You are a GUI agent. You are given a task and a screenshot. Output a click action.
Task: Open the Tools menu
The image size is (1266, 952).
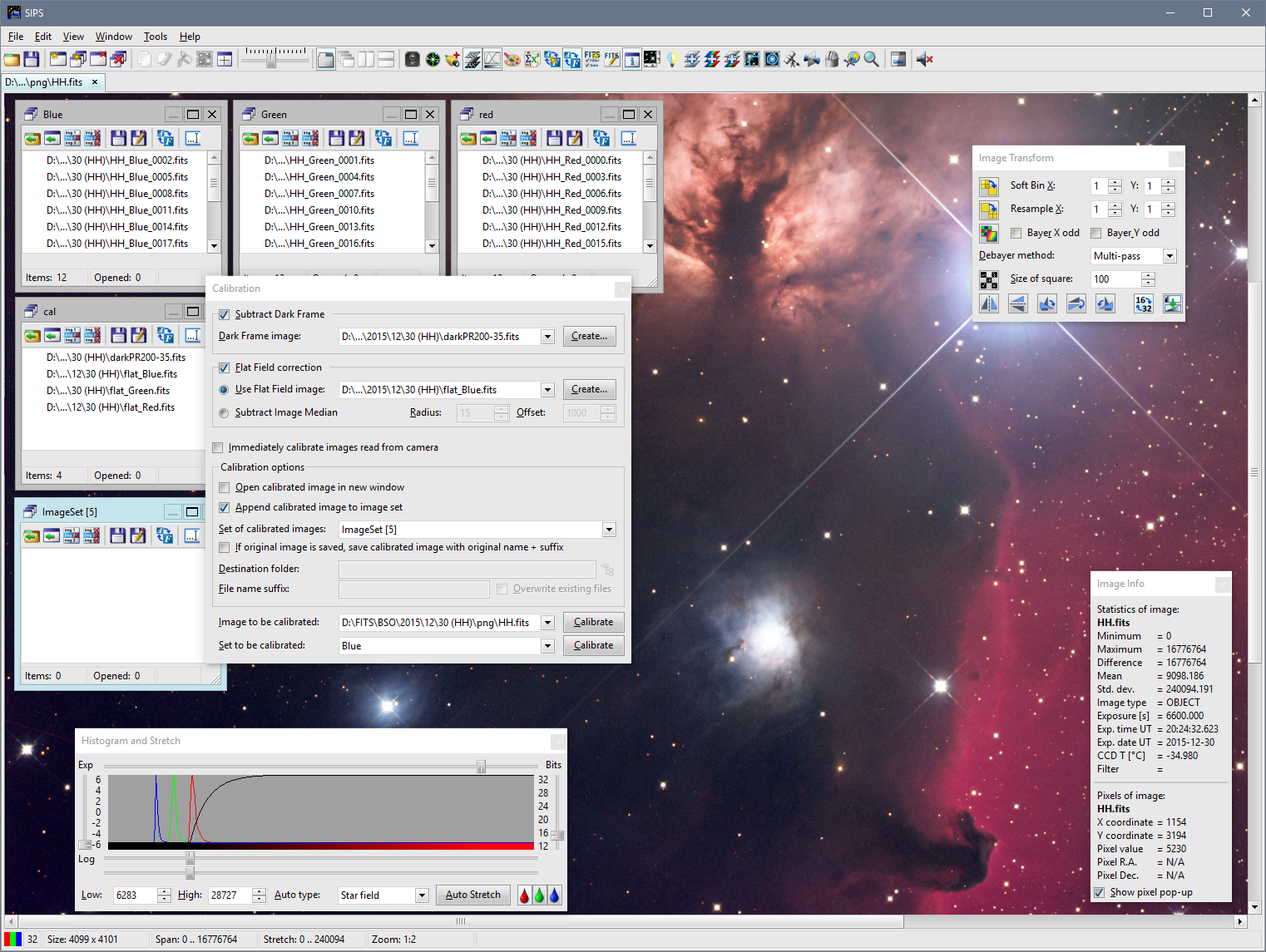point(155,37)
